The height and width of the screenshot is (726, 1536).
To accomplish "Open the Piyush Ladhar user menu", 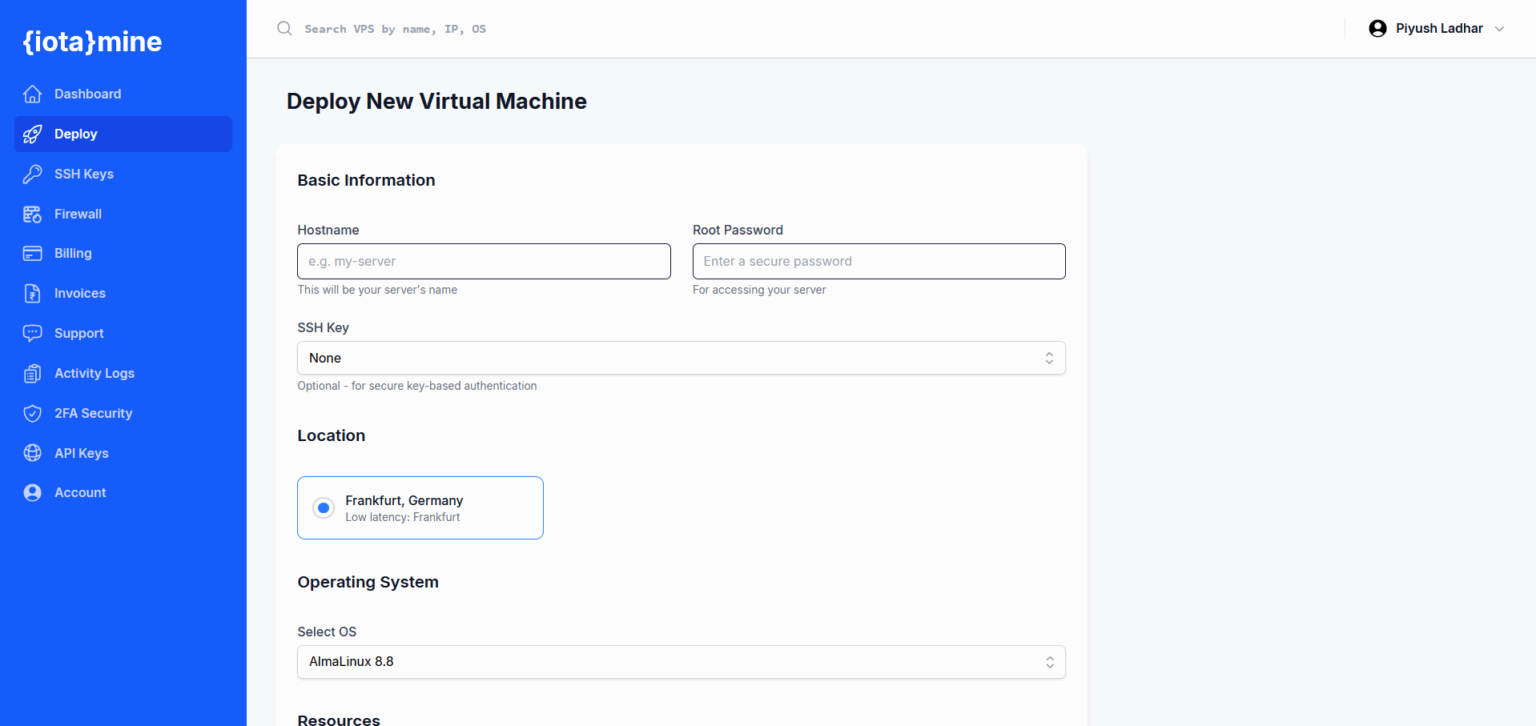I will click(x=1436, y=29).
